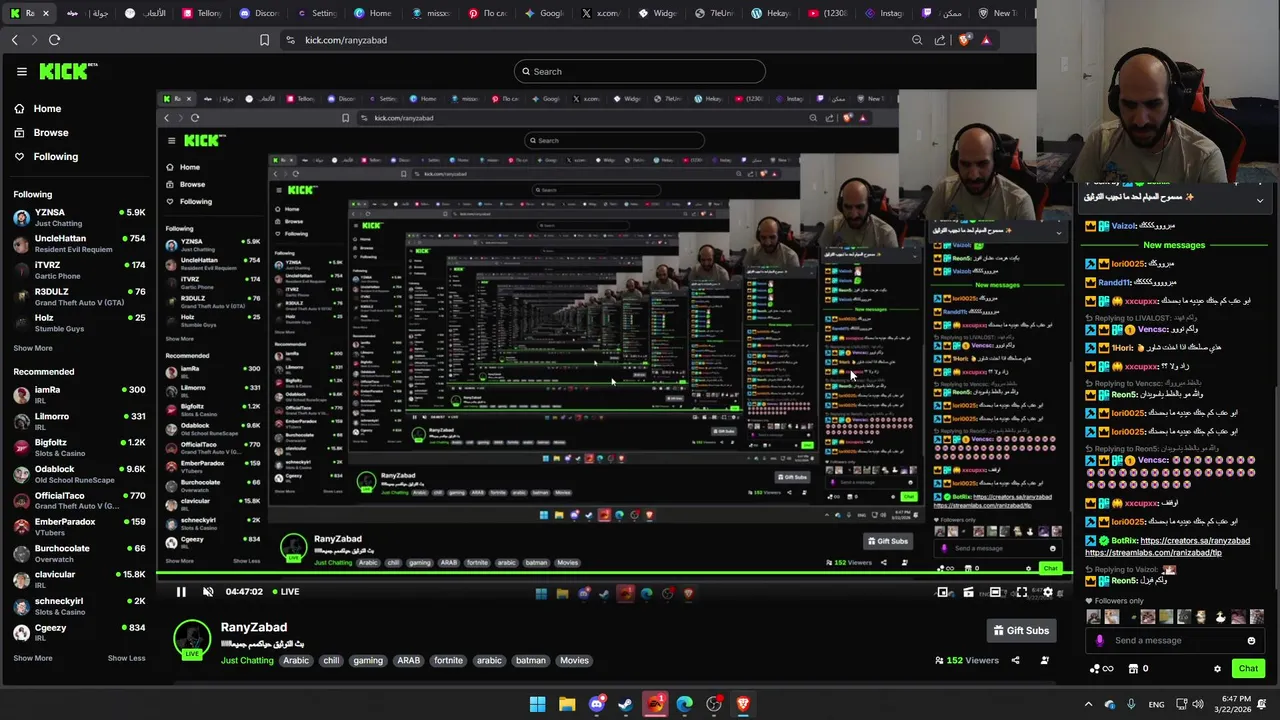The image size is (1280, 720).
Task: Switch to the Discord browser tab
Action: pos(258,13)
